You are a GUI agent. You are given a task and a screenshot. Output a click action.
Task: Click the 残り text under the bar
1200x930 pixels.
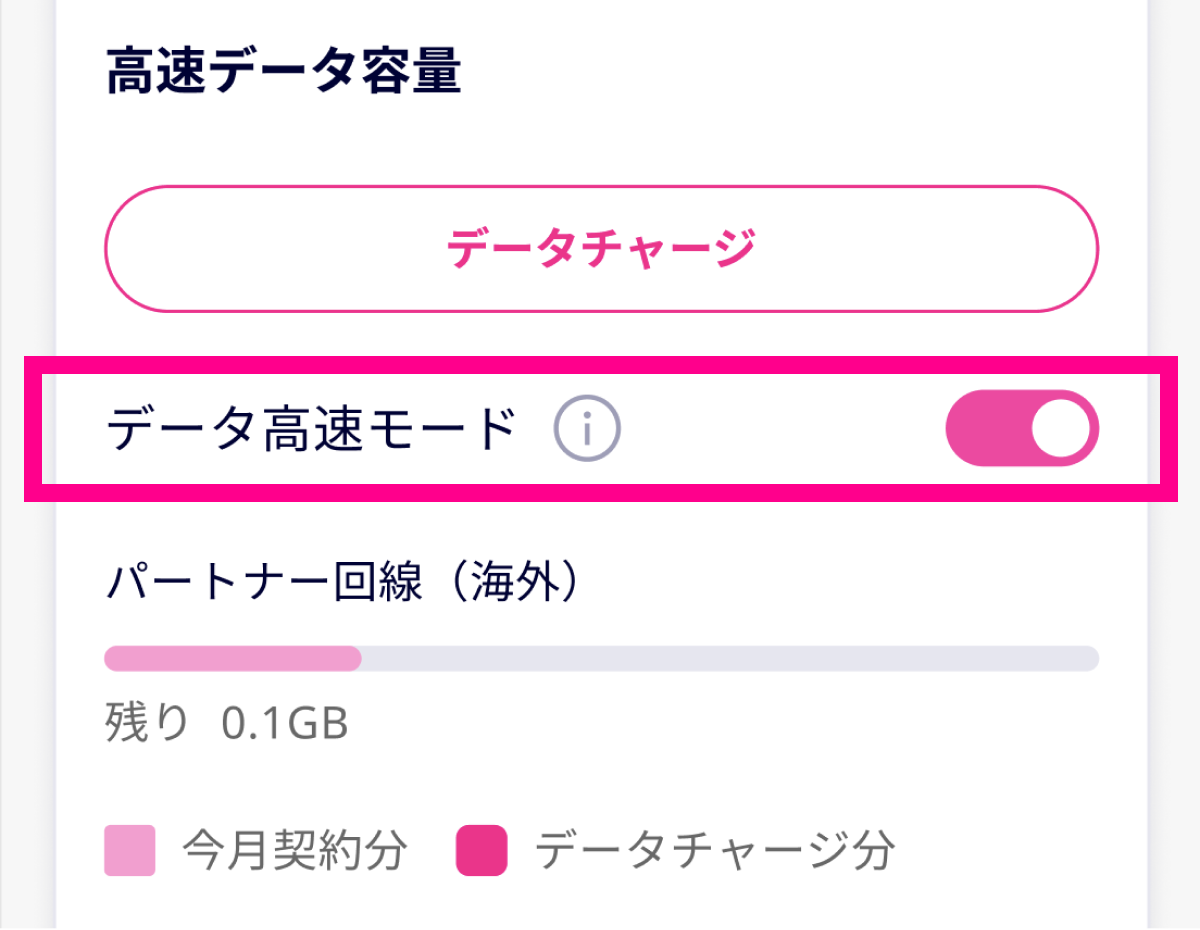tap(147, 723)
